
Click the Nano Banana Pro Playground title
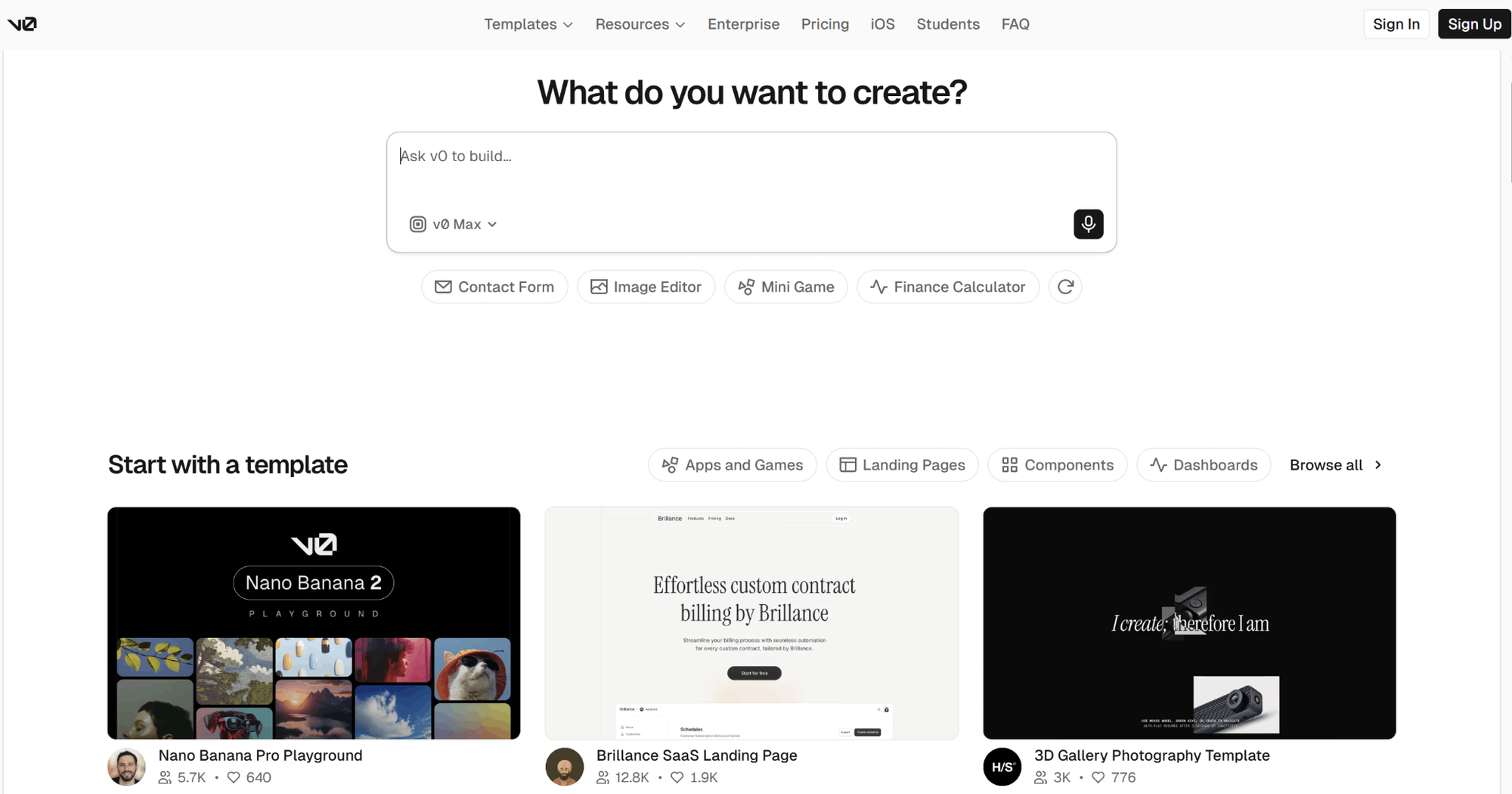[x=260, y=755]
